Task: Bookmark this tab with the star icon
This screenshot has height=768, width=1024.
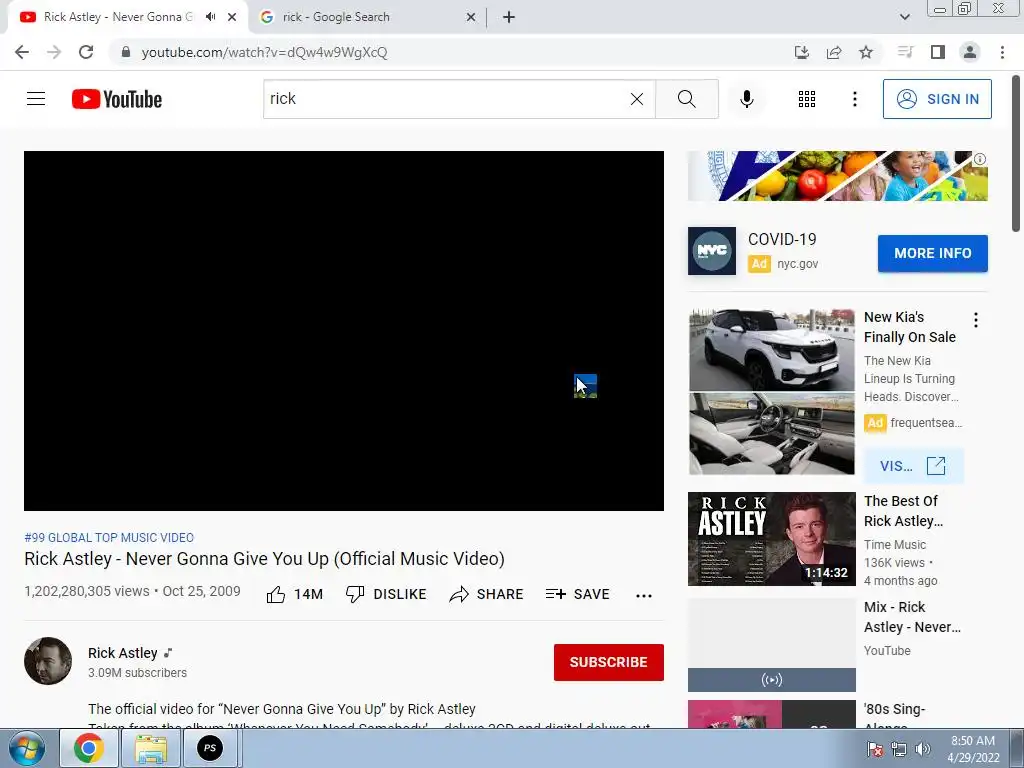Action: (866, 52)
